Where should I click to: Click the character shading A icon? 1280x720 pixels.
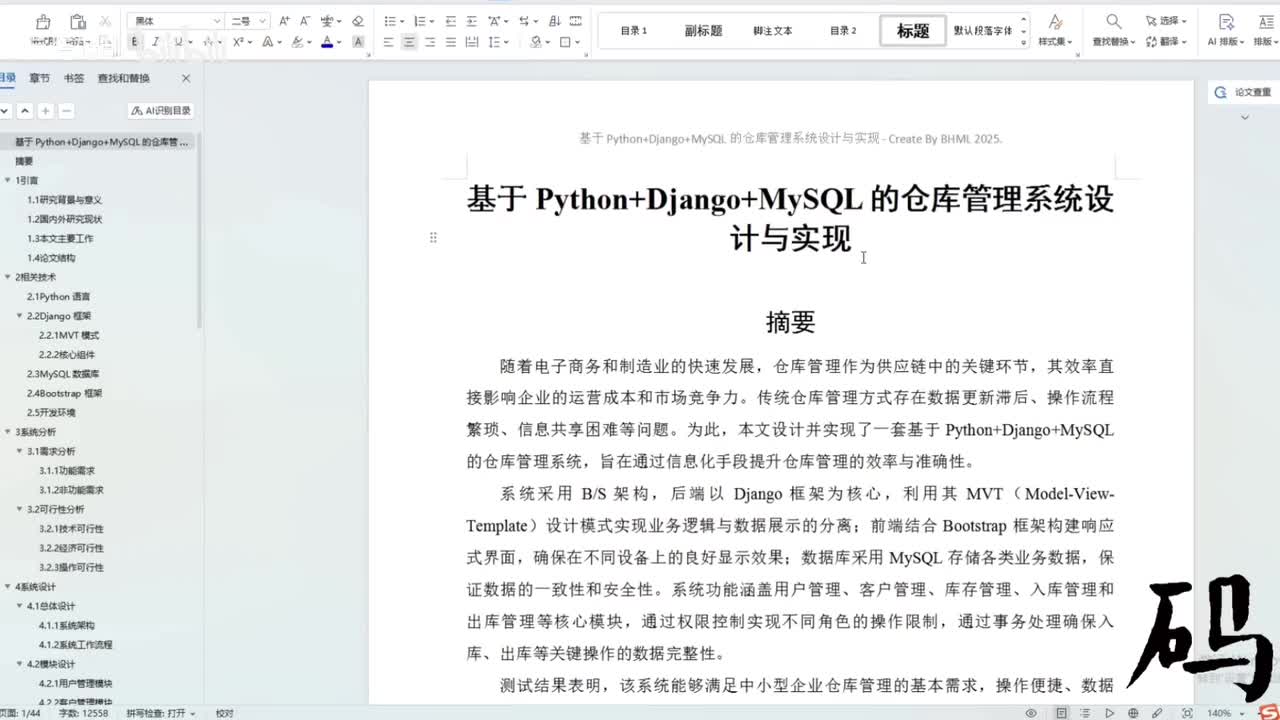point(358,42)
